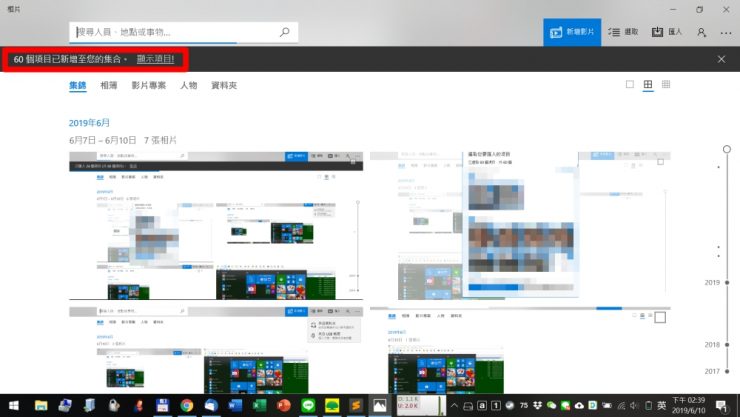
Task: Click the 選取 select button
Action: (623, 32)
